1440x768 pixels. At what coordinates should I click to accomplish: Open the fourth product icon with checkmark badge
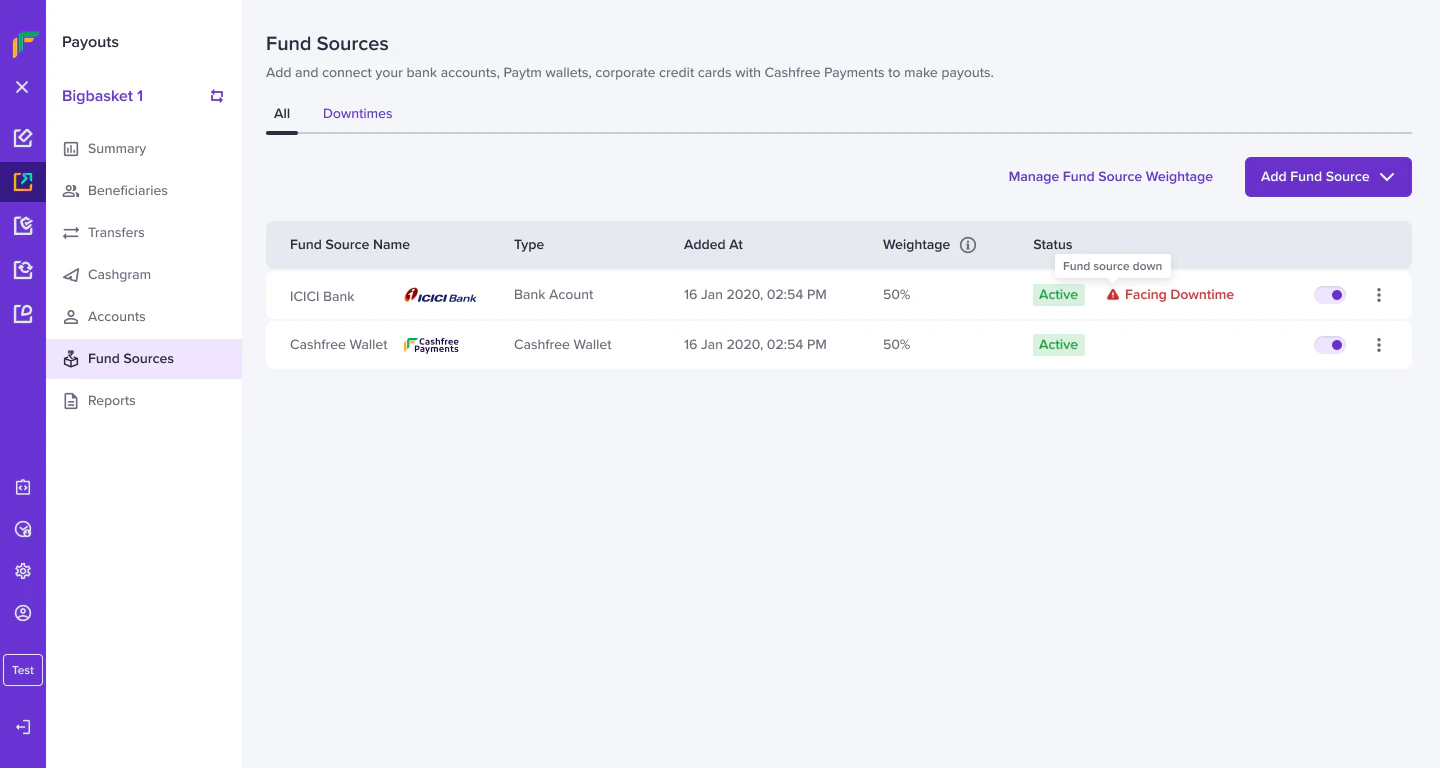(23, 226)
